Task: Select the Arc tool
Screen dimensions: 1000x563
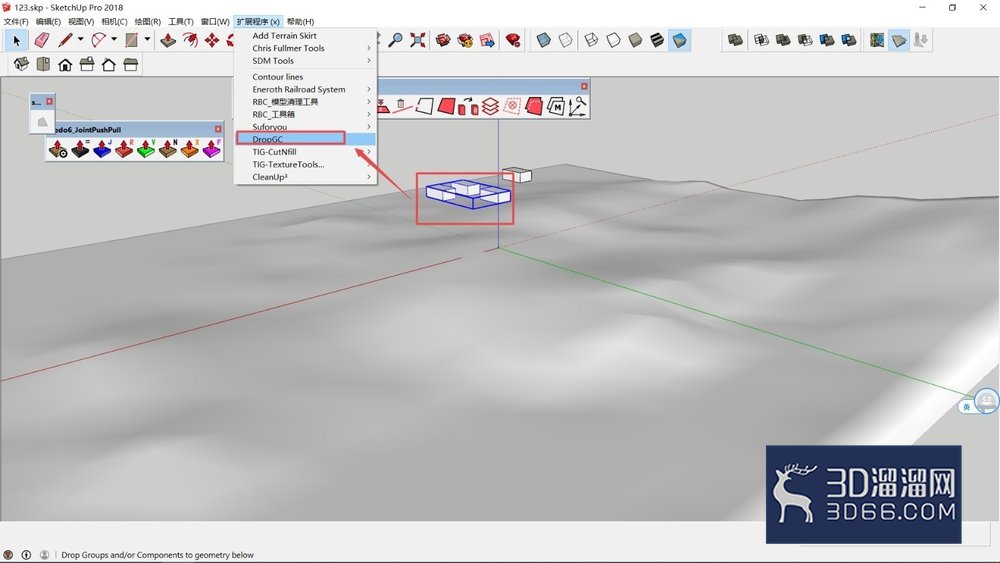Action: [x=98, y=40]
